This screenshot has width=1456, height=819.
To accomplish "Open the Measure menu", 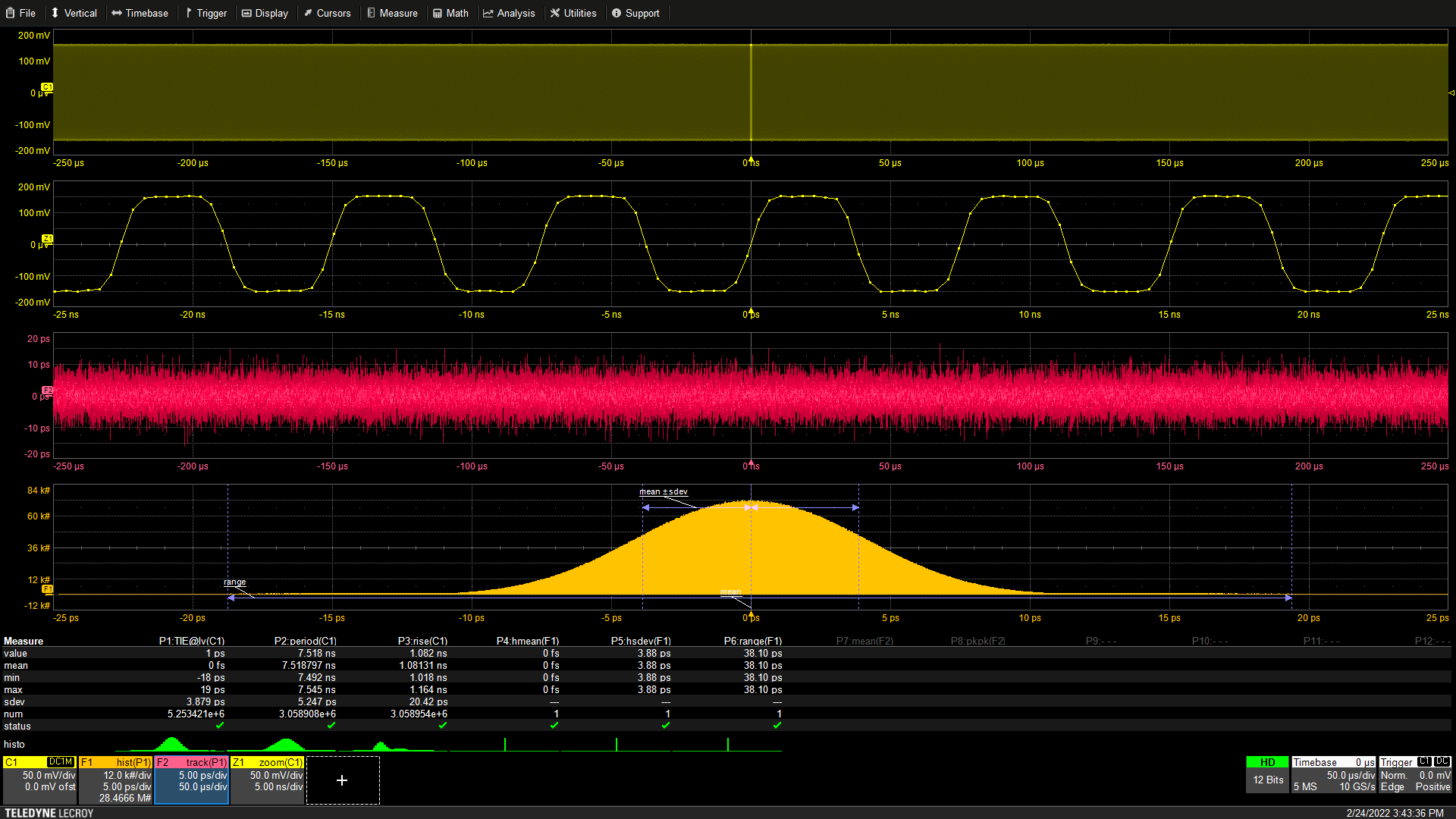I will pos(392,13).
